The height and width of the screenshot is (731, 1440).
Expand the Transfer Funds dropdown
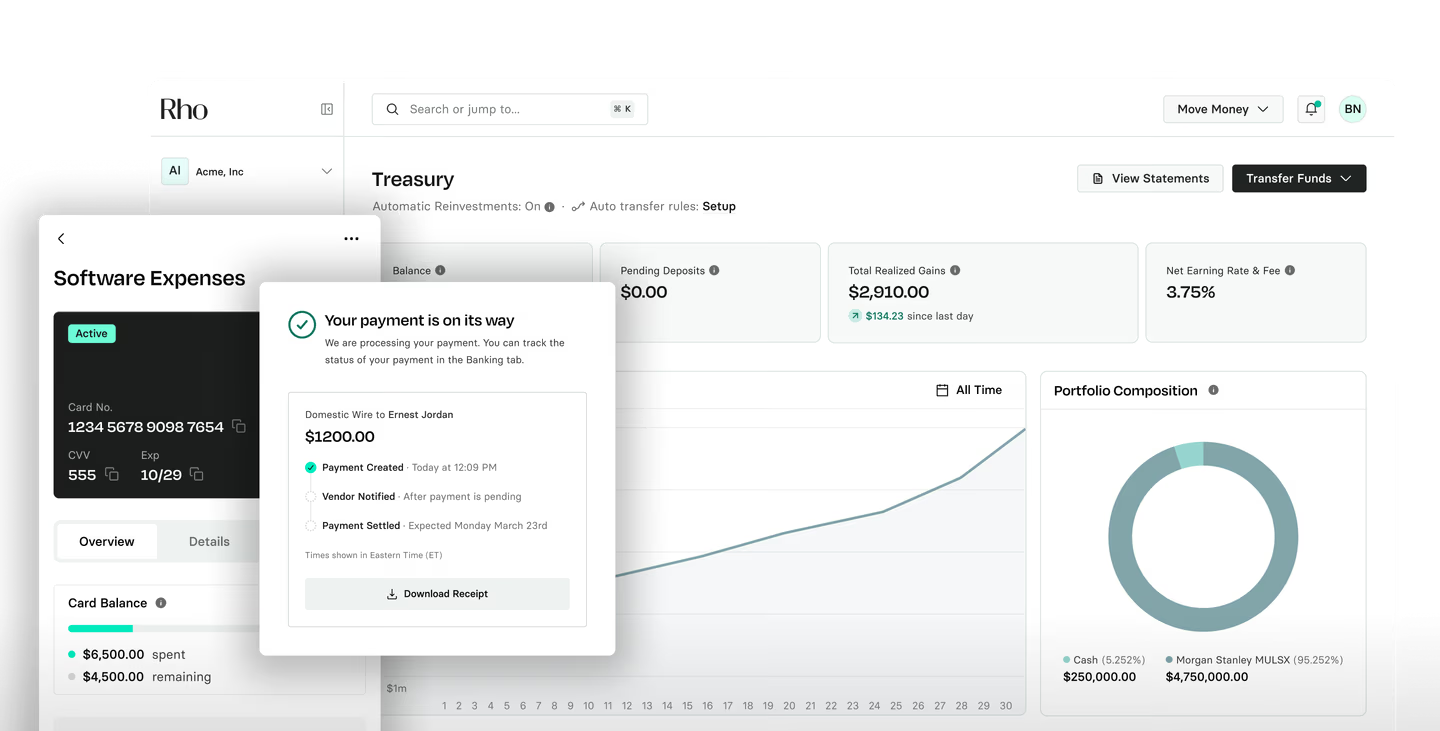[1298, 178]
